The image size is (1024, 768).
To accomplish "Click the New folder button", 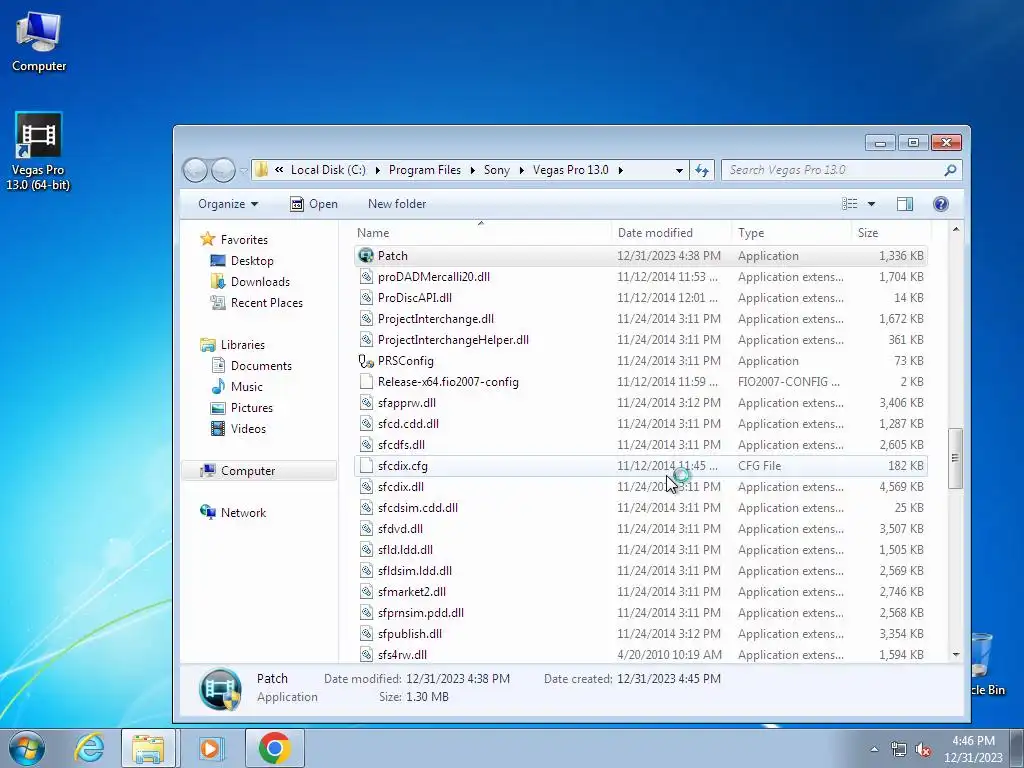I will click(x=397, y=204).
